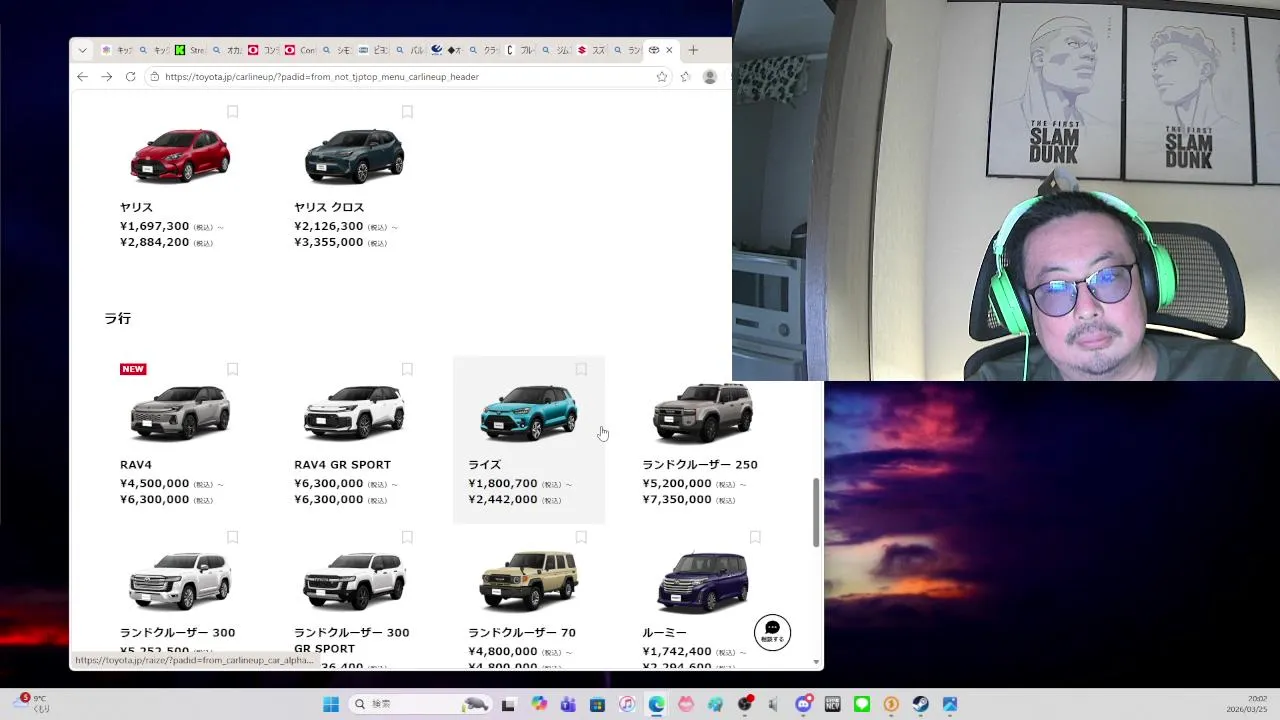This screenshot has height=720, width=1280.
Task: Open a new browser tab
Action: coord(693,50)
